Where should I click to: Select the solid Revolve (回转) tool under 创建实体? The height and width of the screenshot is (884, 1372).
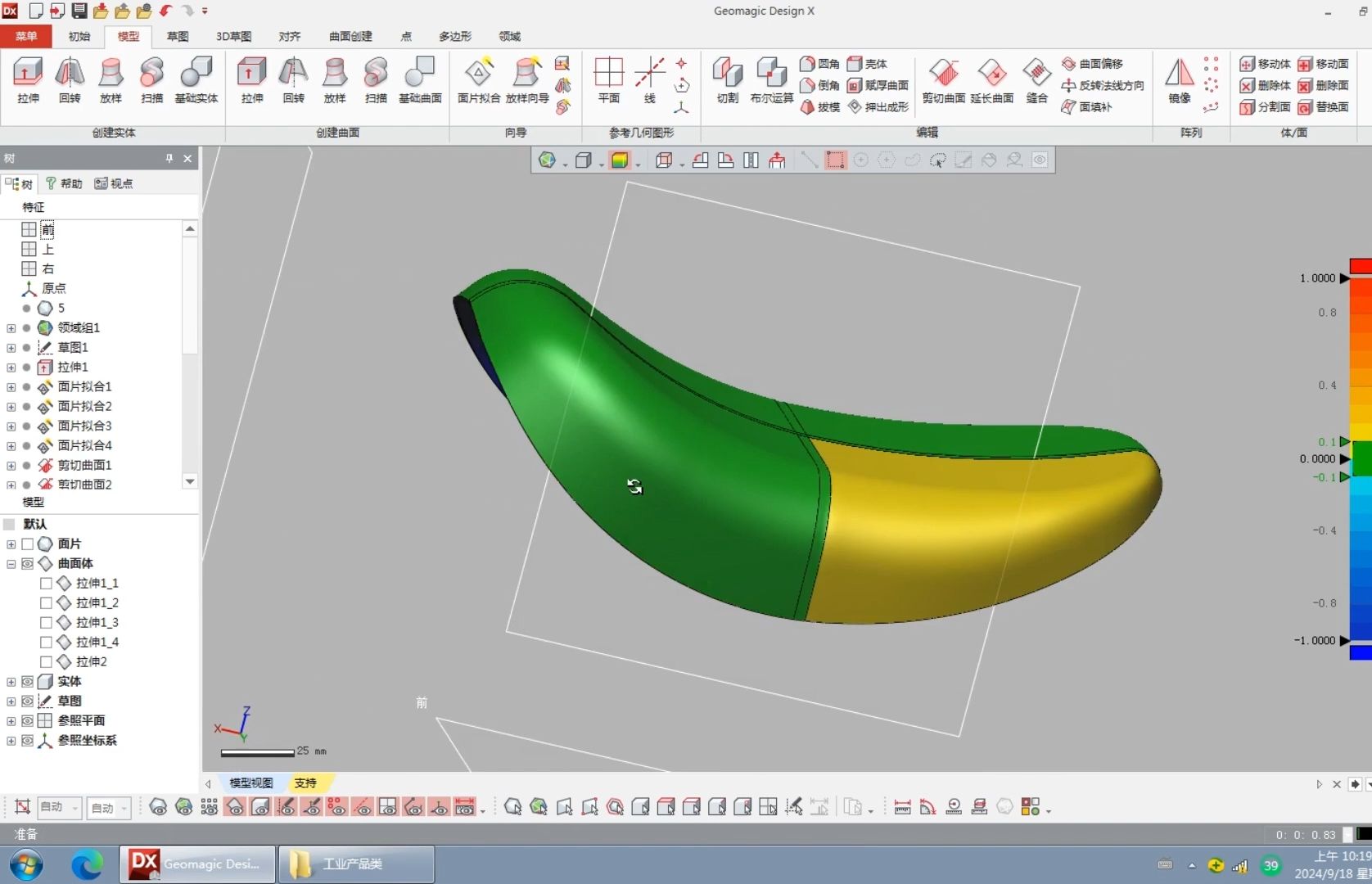tap(70, 80)
